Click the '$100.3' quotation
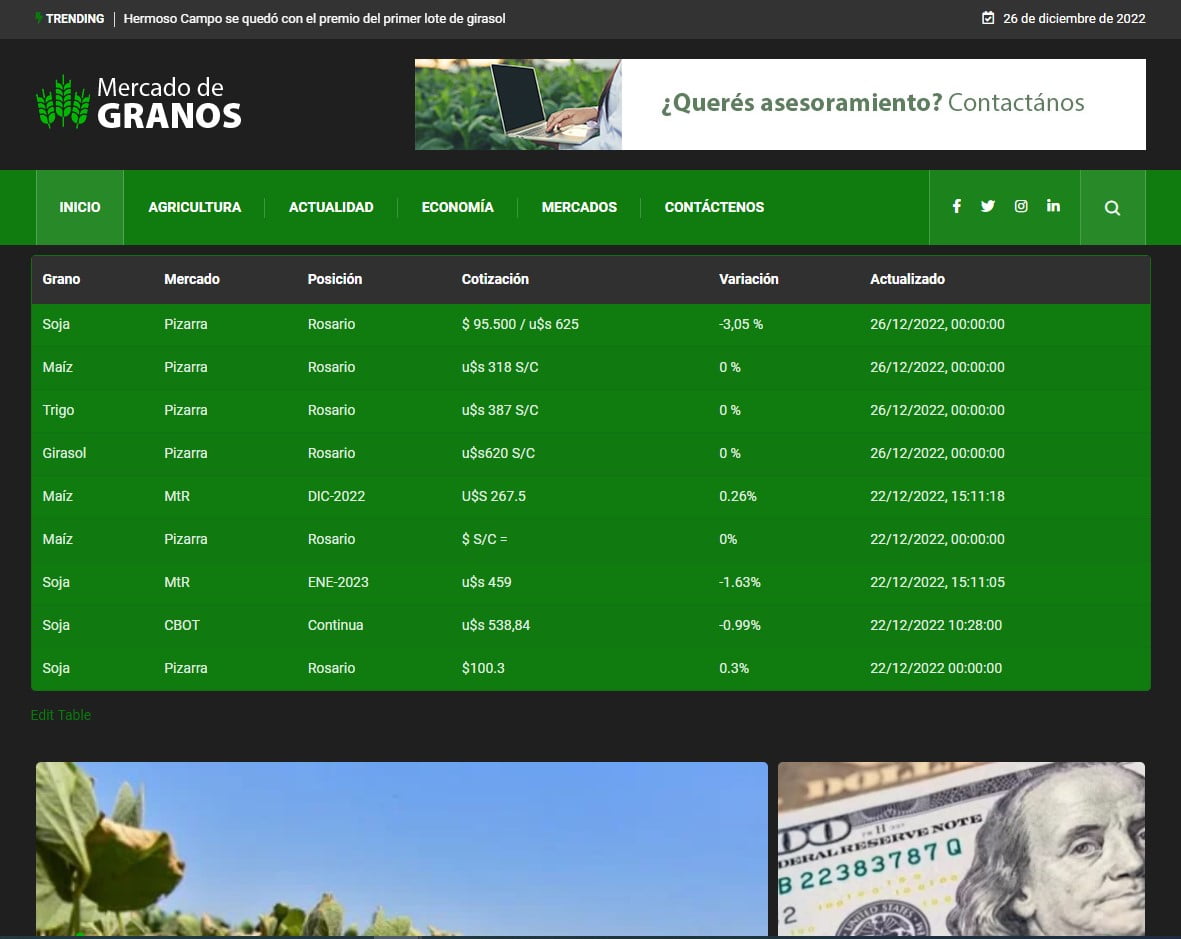 (x=483, y=668)
